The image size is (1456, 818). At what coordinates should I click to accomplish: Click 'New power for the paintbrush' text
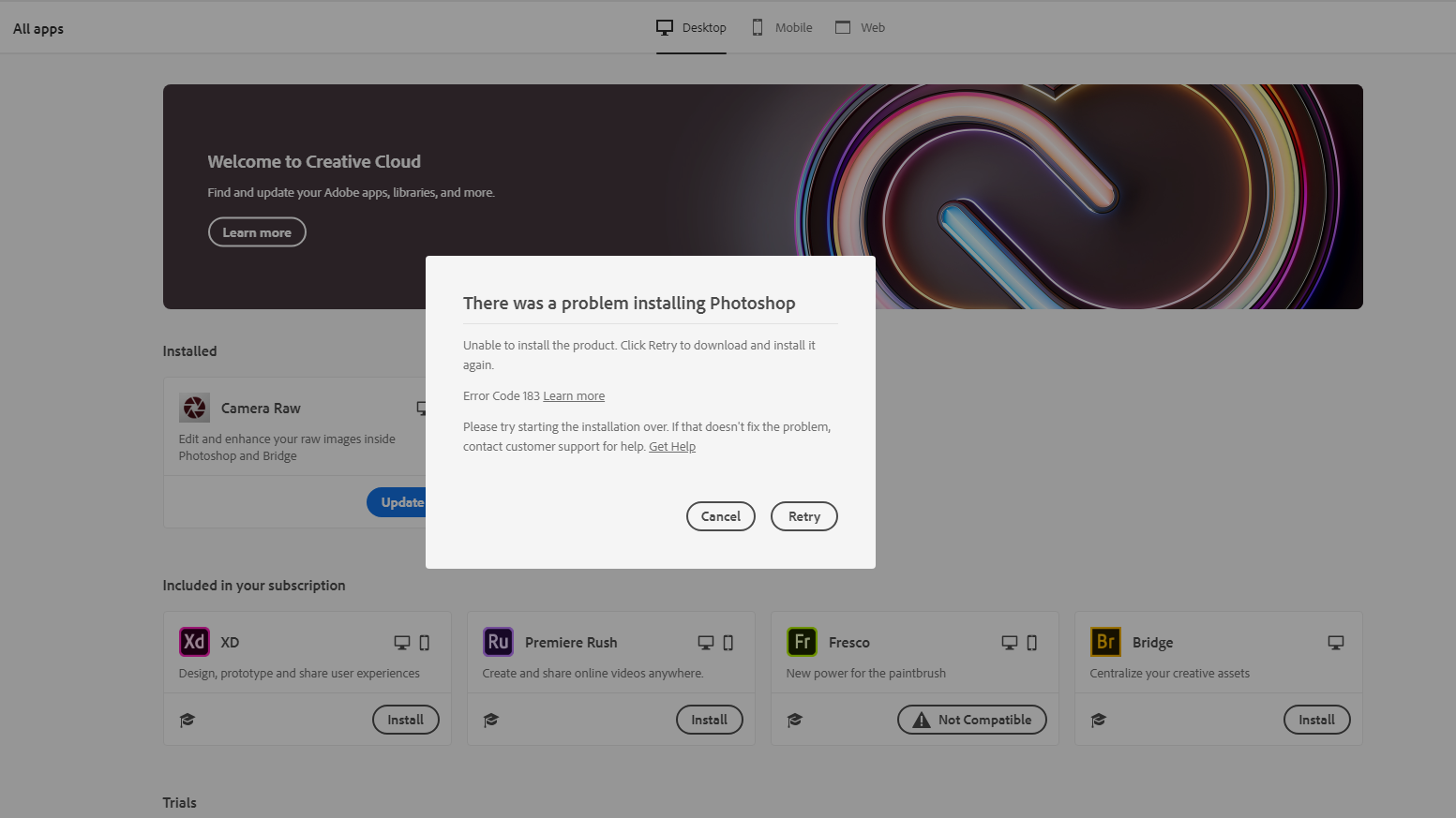(x=865, y=674)
